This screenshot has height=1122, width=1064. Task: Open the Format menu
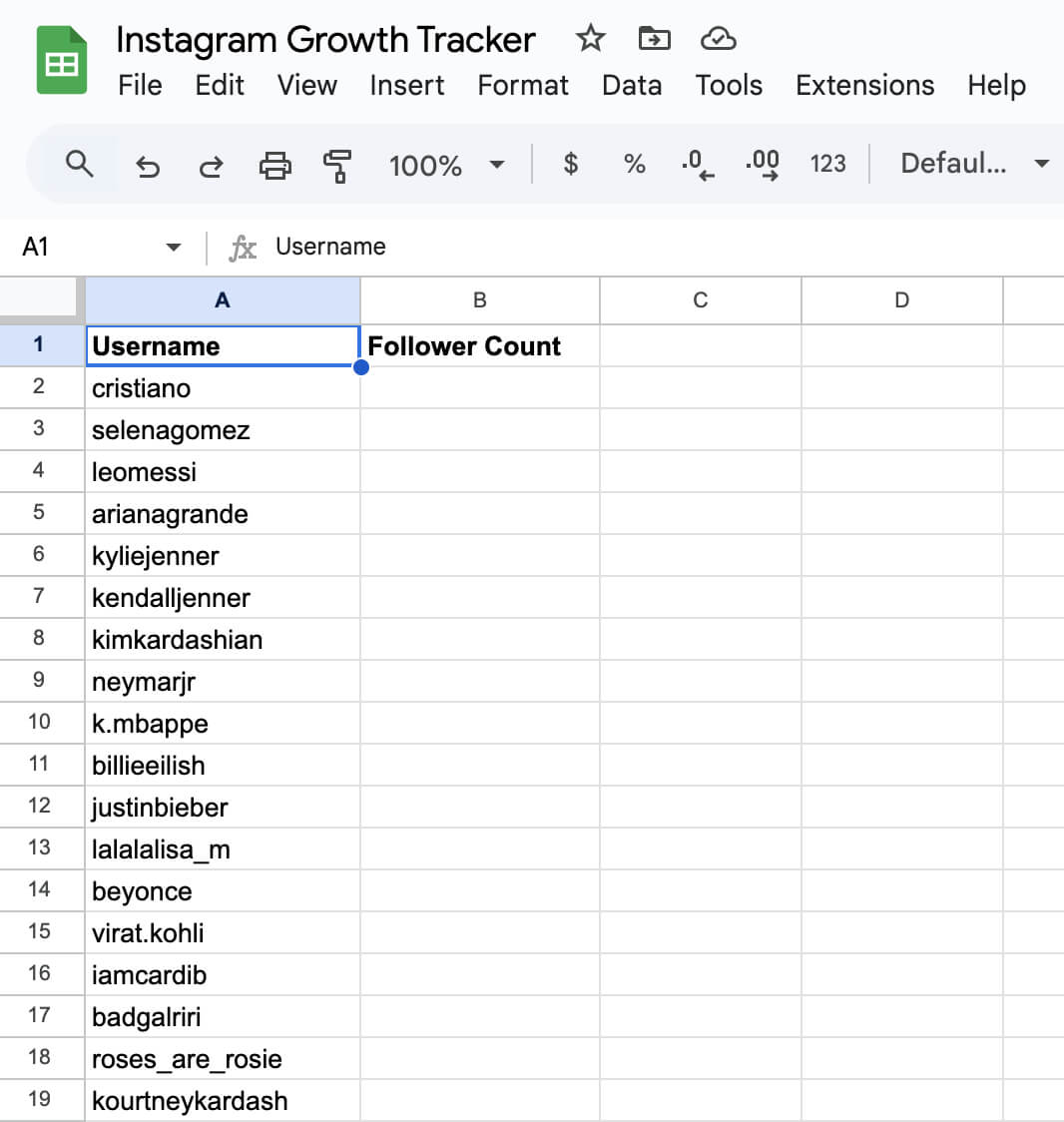522,85
